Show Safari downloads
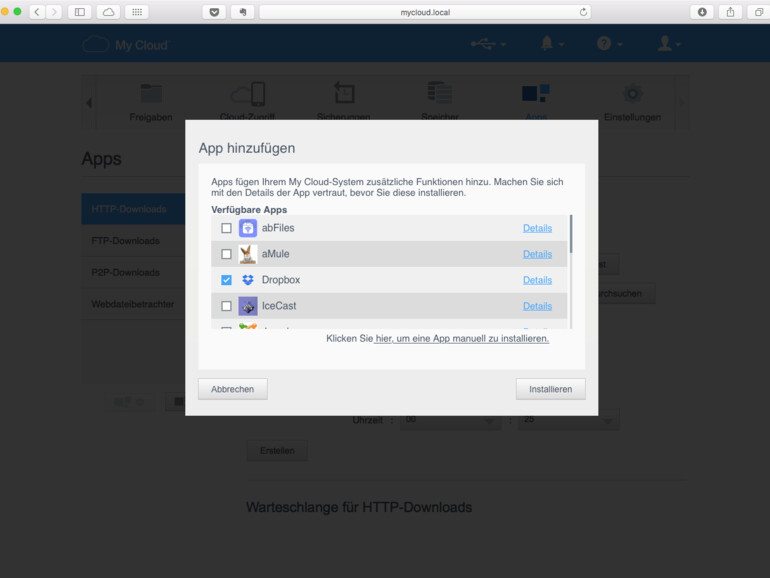Viewport: 770px width, 578px height. pyautogui.click(x=702, y=12)
